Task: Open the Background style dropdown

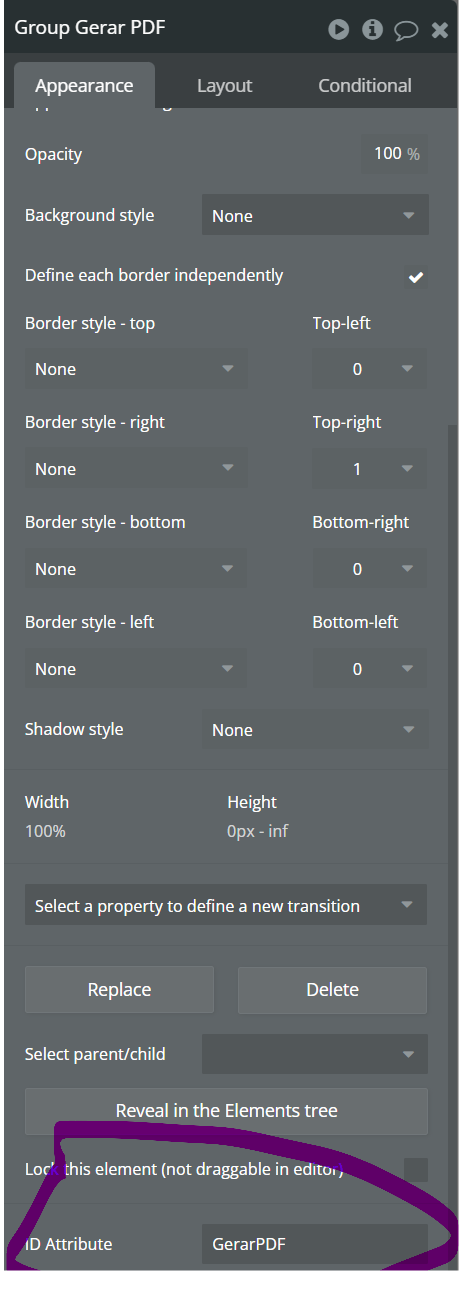Action: (315, 216)
